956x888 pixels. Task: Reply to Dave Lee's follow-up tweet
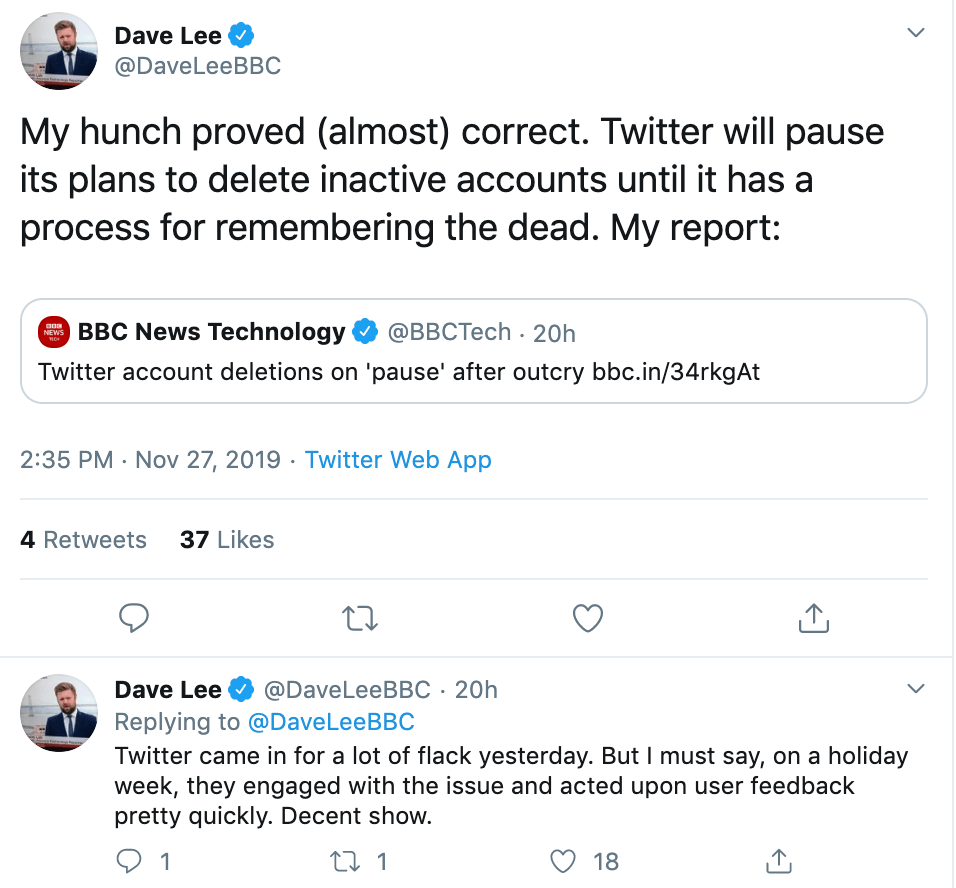tap(131, 860)
